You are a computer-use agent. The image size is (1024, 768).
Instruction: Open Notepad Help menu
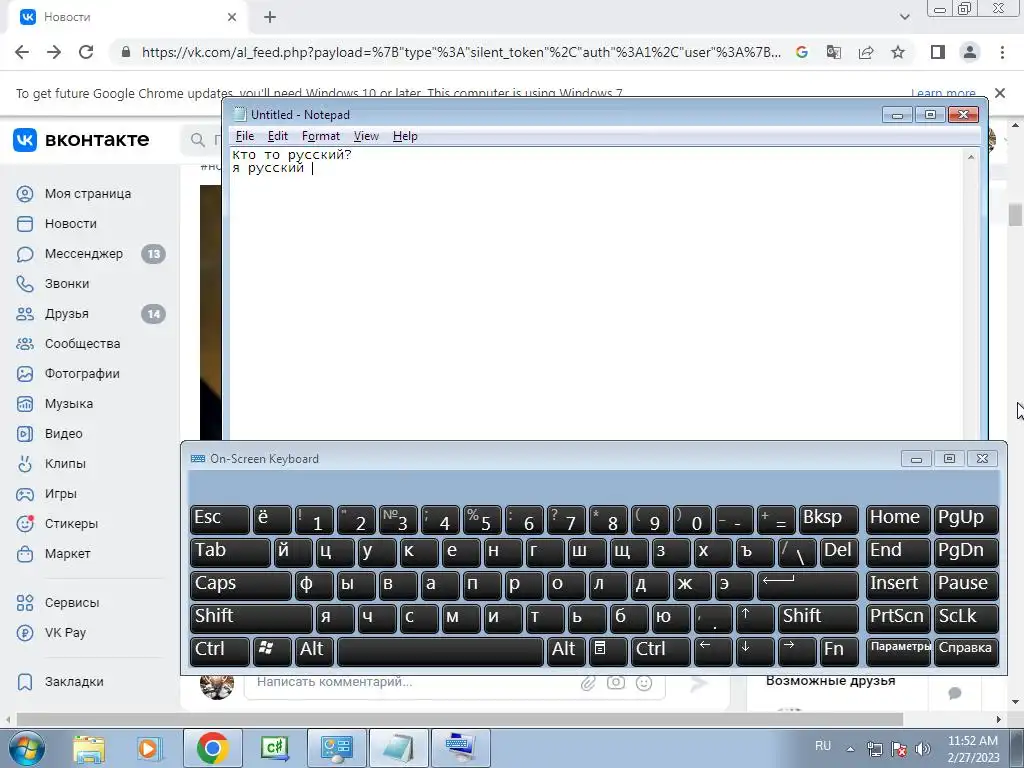pos(405,136)
